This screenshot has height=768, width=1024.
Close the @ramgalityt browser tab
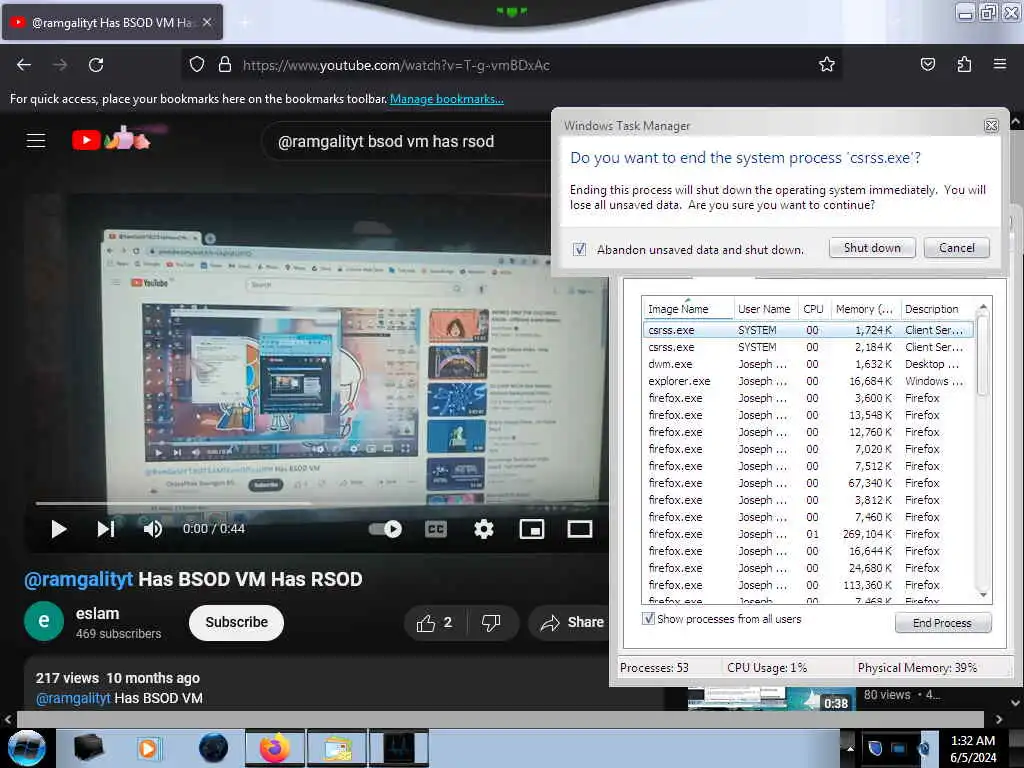(207, 22)
